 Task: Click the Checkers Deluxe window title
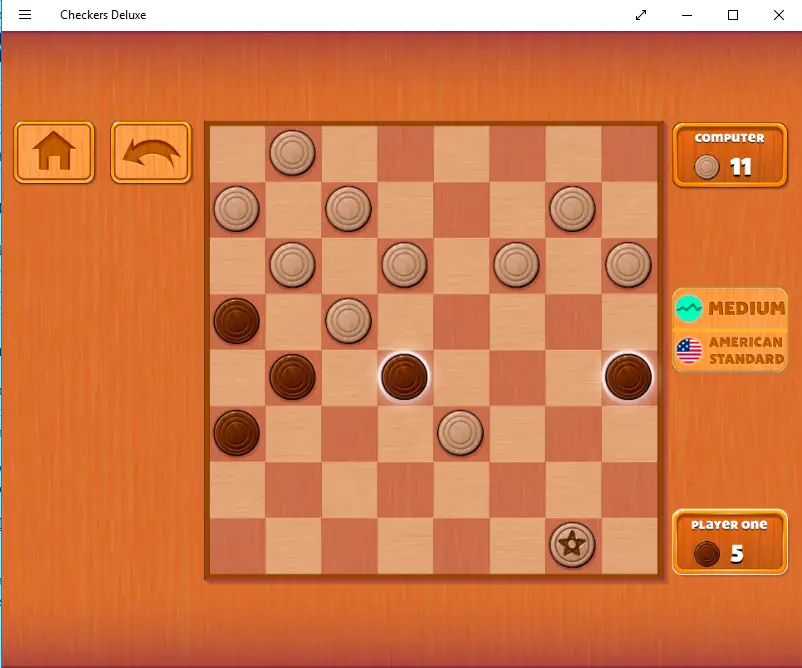tap(103, 15)
